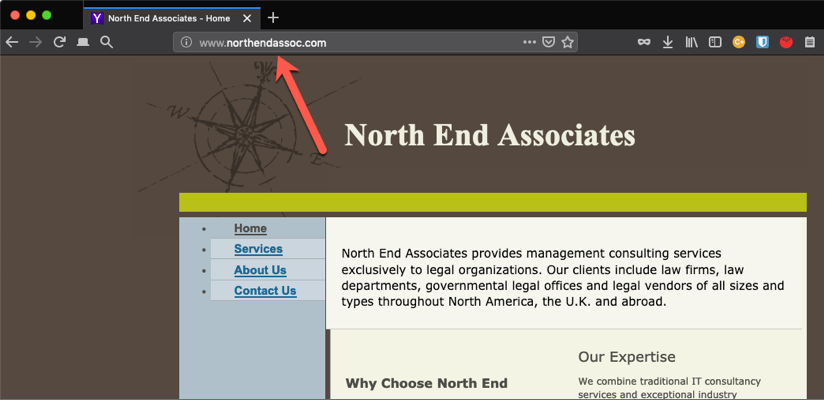Click the North End Associates page heading
The height and width of the screenshot is (400, 824).
click(x=490, y=135)
